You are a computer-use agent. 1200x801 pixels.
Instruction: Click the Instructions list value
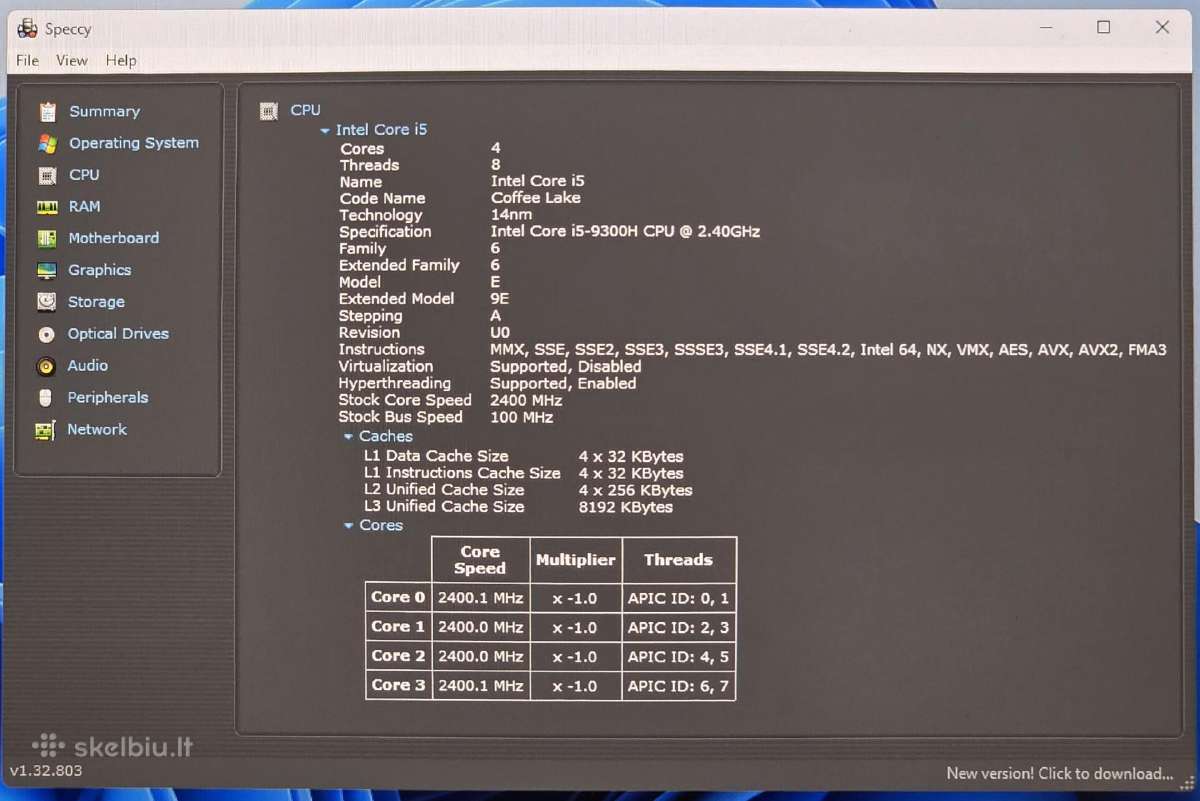click(828, 350)
